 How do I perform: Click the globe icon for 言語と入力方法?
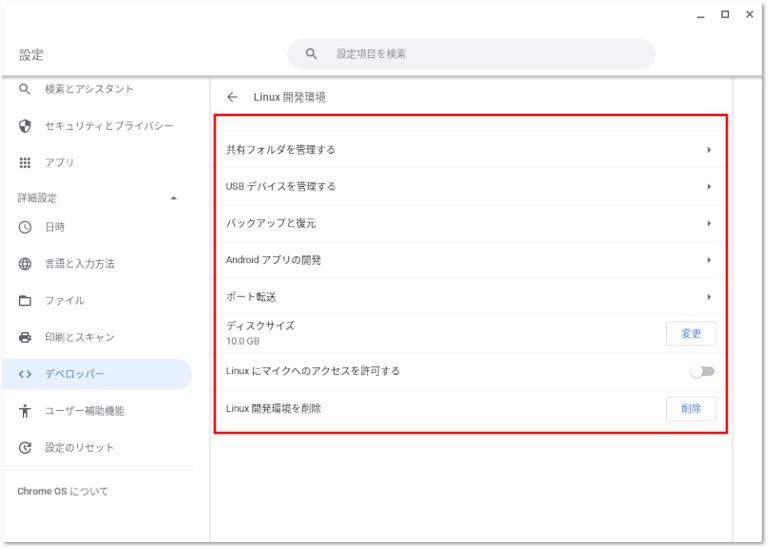click(26, 264)
